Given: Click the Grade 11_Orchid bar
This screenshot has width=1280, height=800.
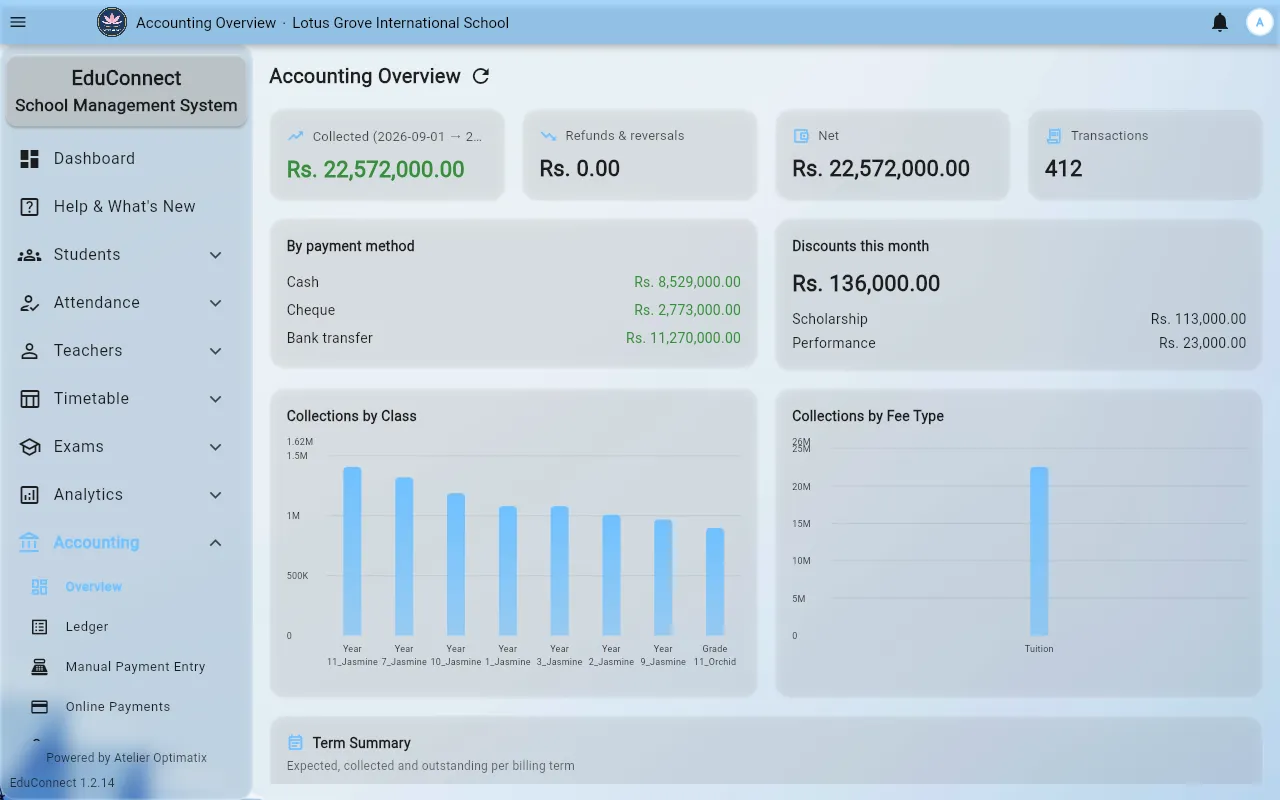Looking at the screenshot, I should (715, 582).
